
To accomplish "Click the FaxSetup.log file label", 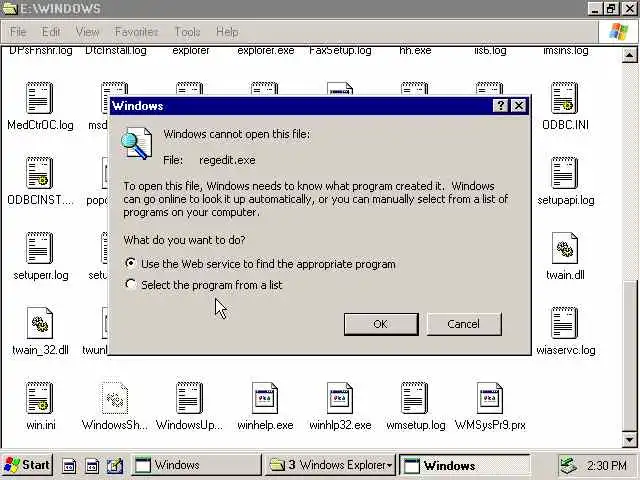I will [340, 51].
